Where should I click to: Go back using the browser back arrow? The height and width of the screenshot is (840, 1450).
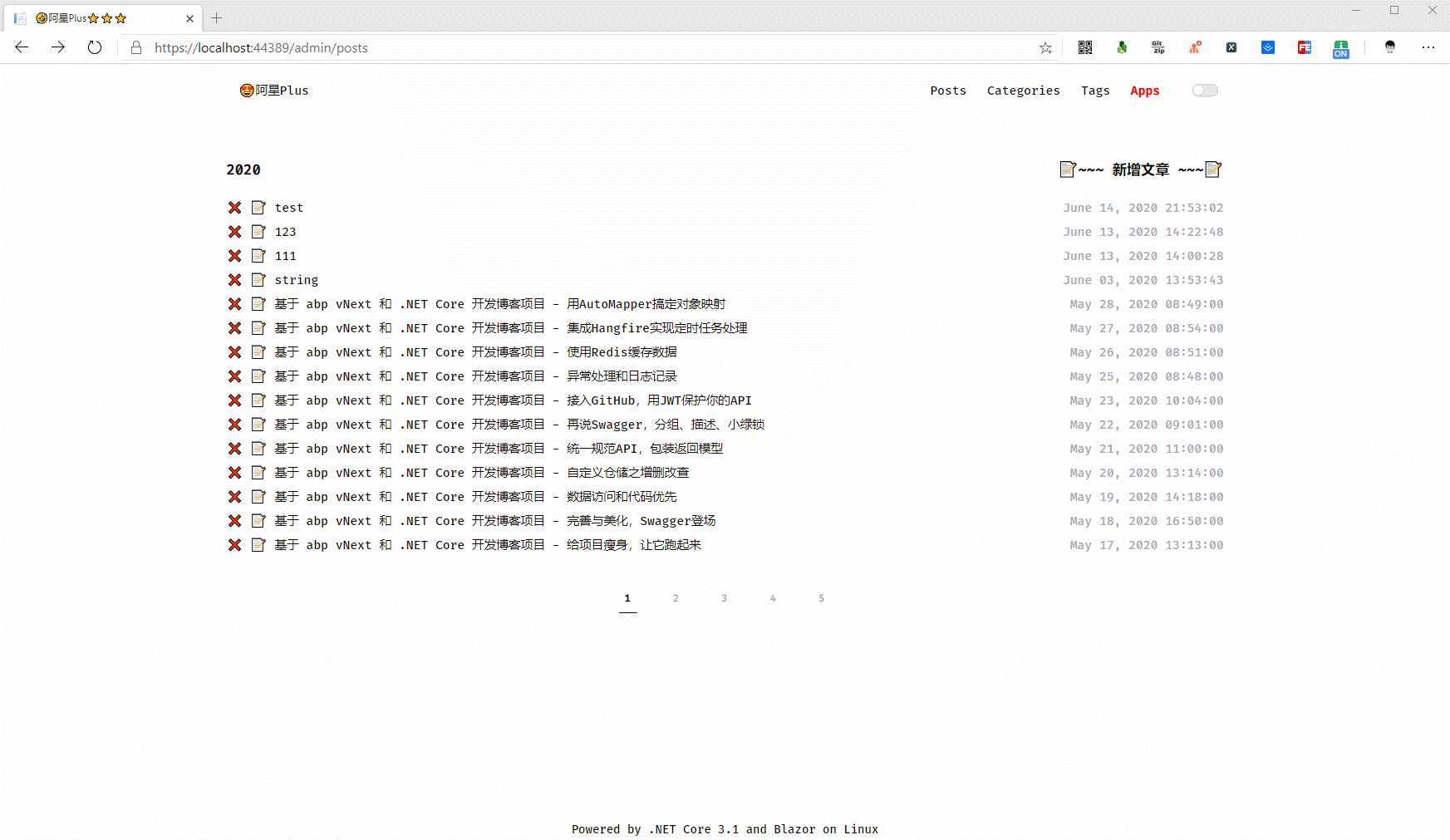click(x=22, y=47)
